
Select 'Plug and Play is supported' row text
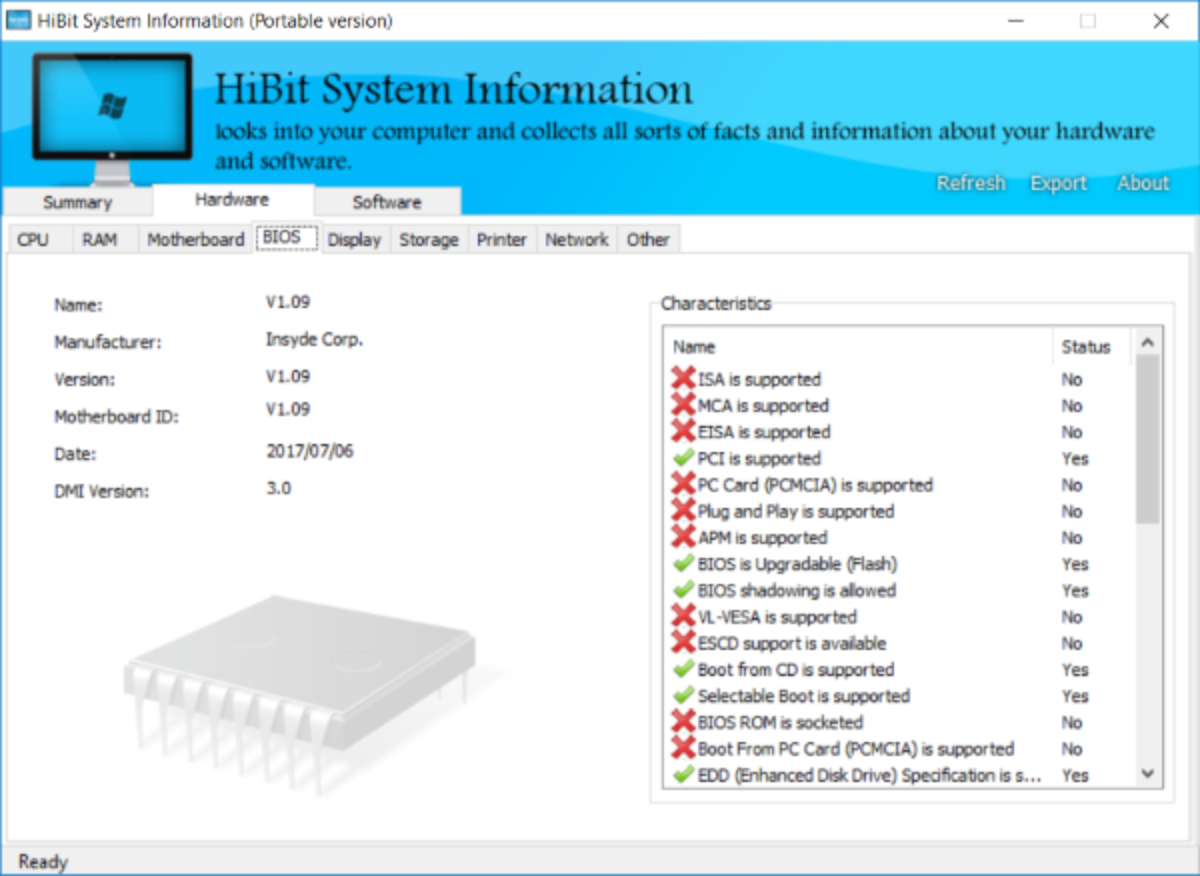[x=796, y=511]
